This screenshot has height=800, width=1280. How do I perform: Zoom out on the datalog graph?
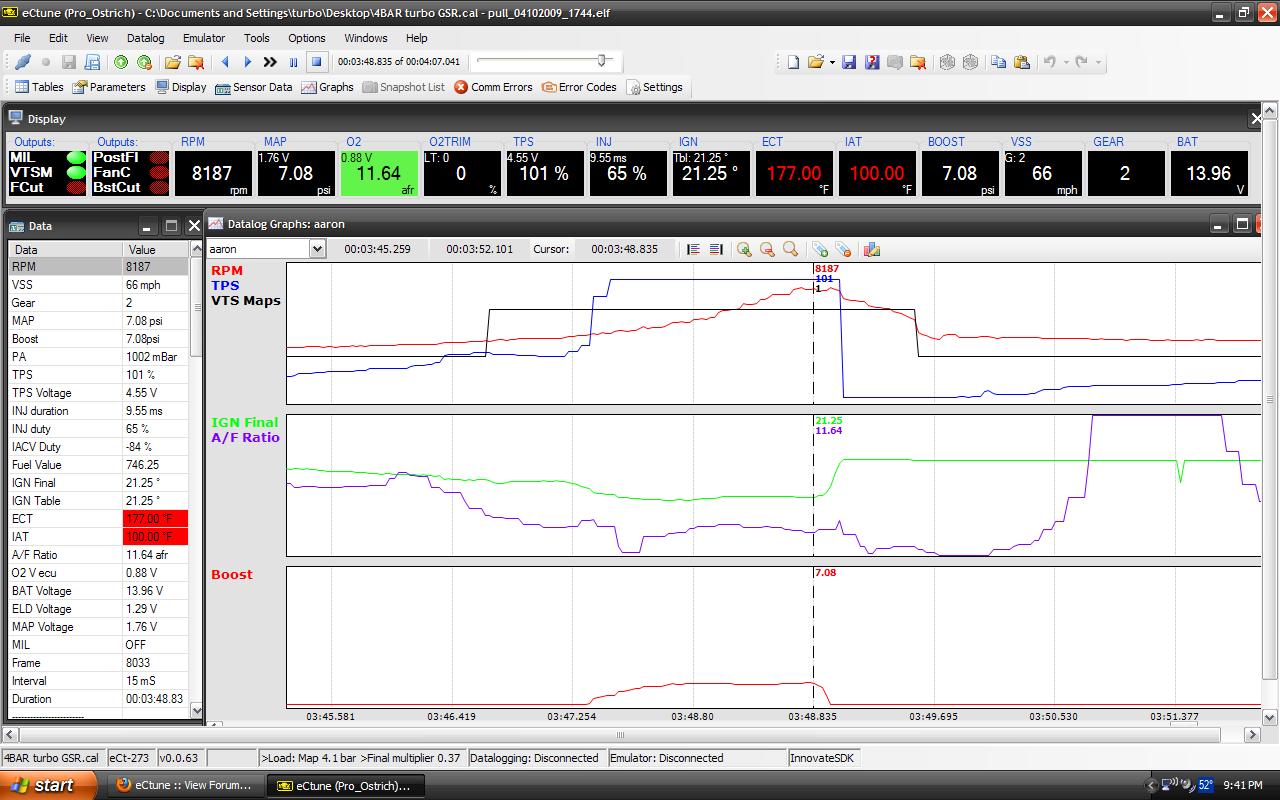pyautogui.click(x=767, y=249)
